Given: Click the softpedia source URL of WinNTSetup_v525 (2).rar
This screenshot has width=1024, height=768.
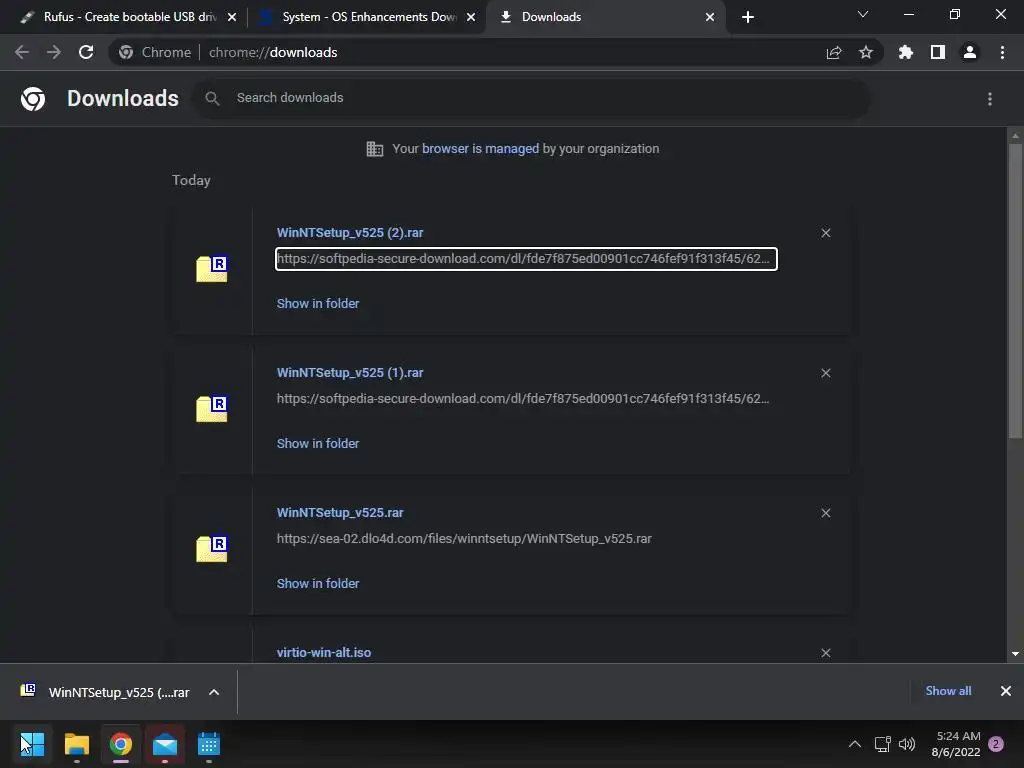Looking at the screenshot, I should [x=526, y=259].
